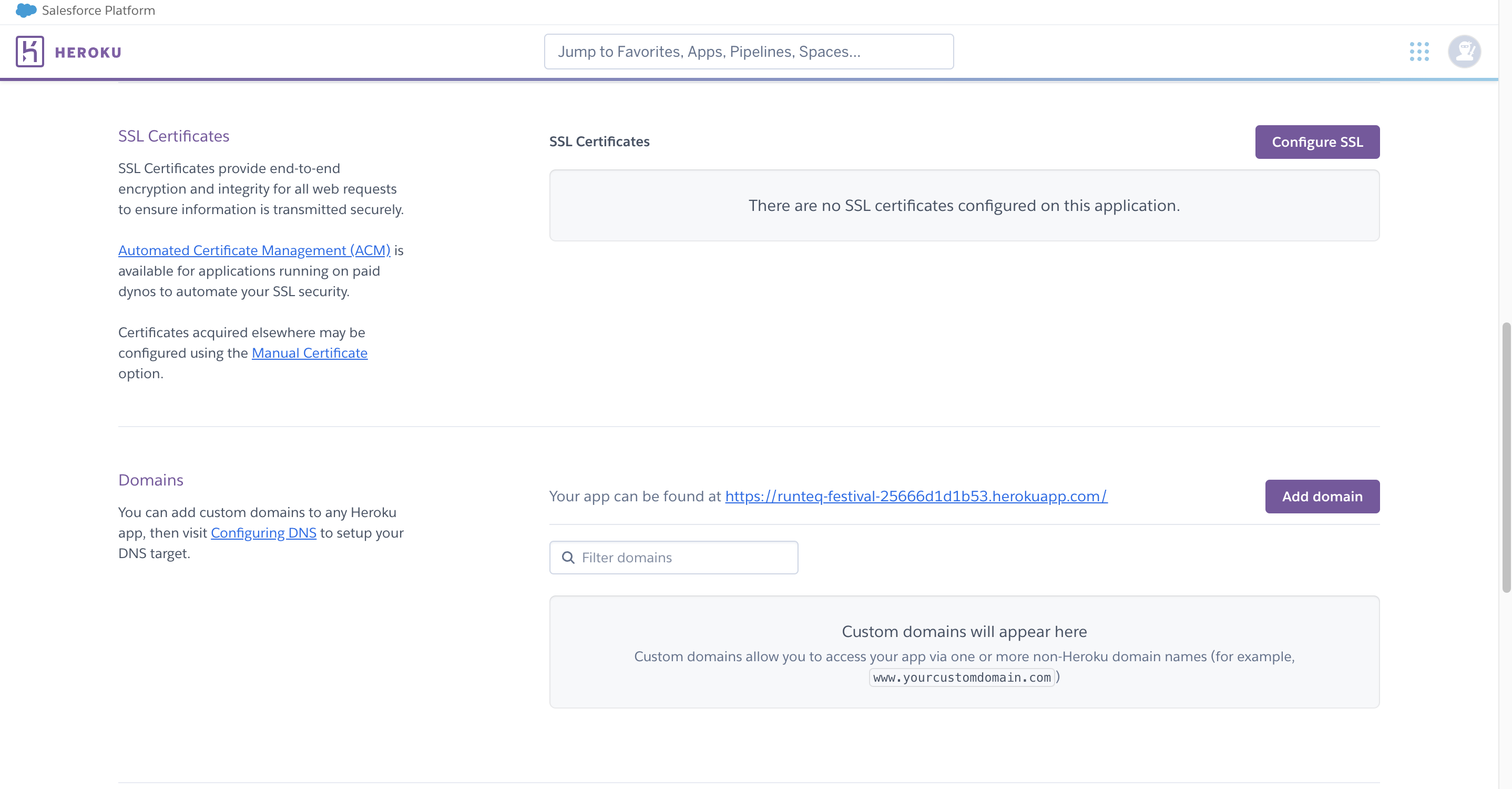Click the vertical page scrollbar thumb
Screen dimensions: 1512x789
(1506, 458)
